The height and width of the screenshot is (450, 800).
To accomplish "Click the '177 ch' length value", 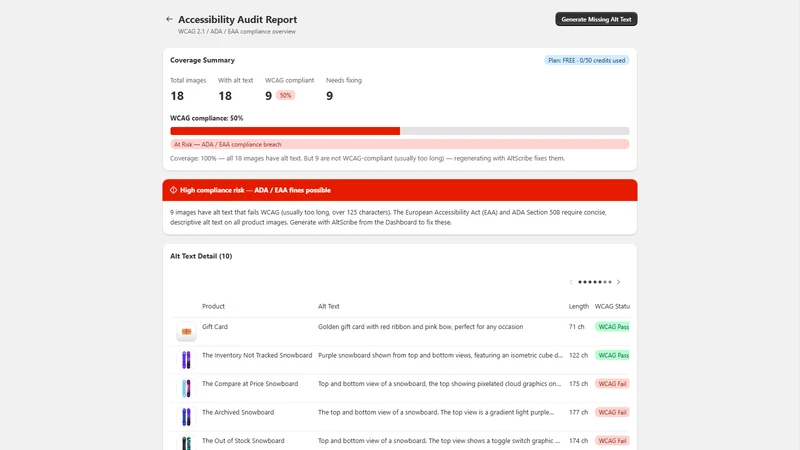I will coord(578,412).
